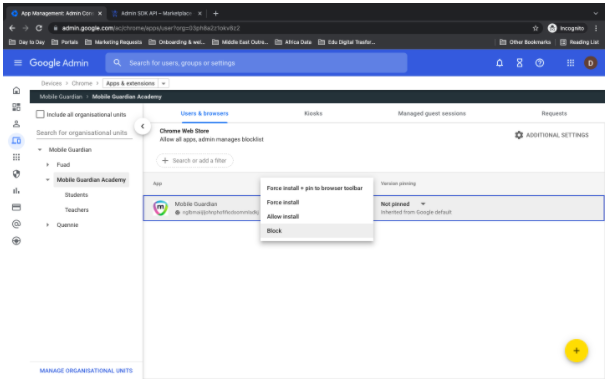Choose Block from the install policy menu
Viewport: 606px width, 381px height.
click(317, 231)
